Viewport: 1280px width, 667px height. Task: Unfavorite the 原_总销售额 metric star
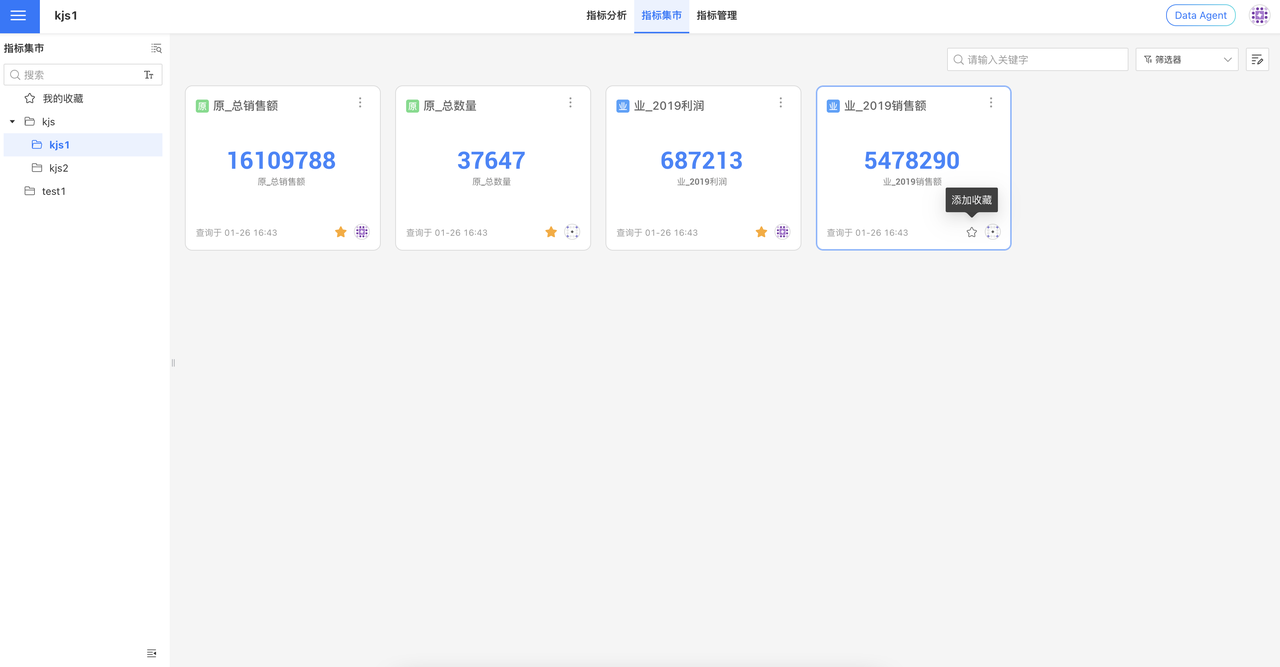tap(341, 232)
